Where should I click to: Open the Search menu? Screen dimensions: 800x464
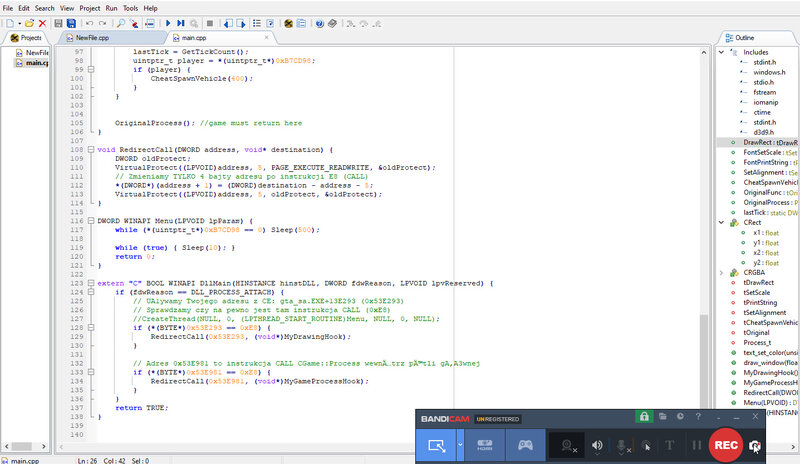[x=44, y=8]
